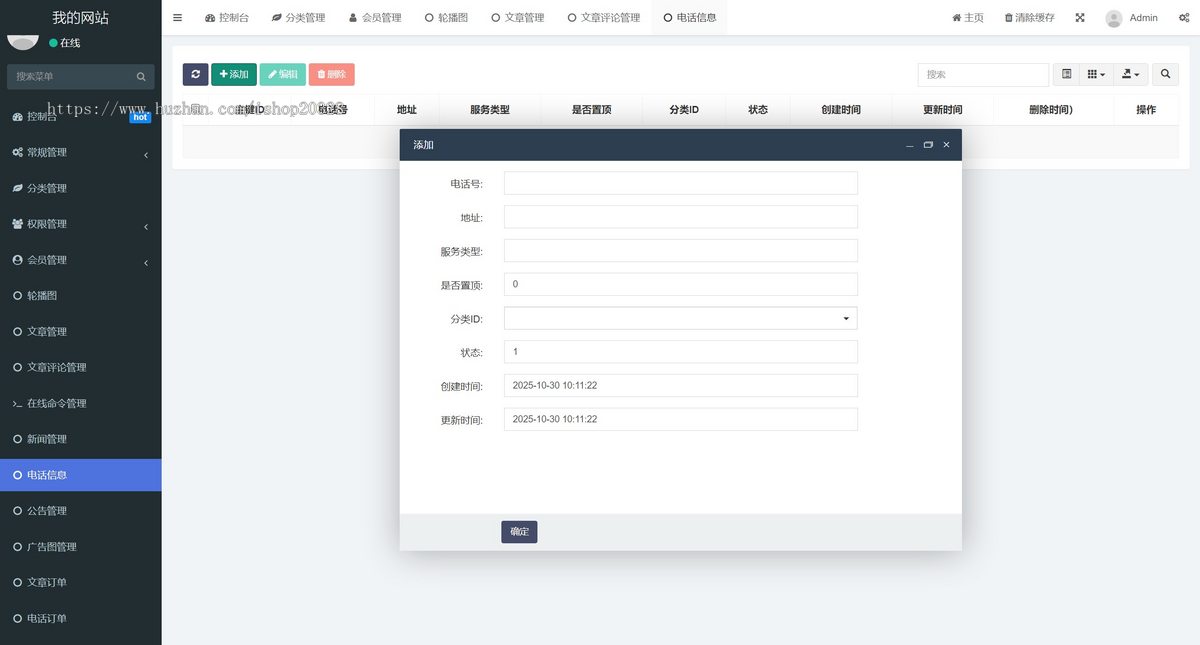1200x645 pixels.
Task: Toggle the table card view icon
Action: (x=1067, y=74)
